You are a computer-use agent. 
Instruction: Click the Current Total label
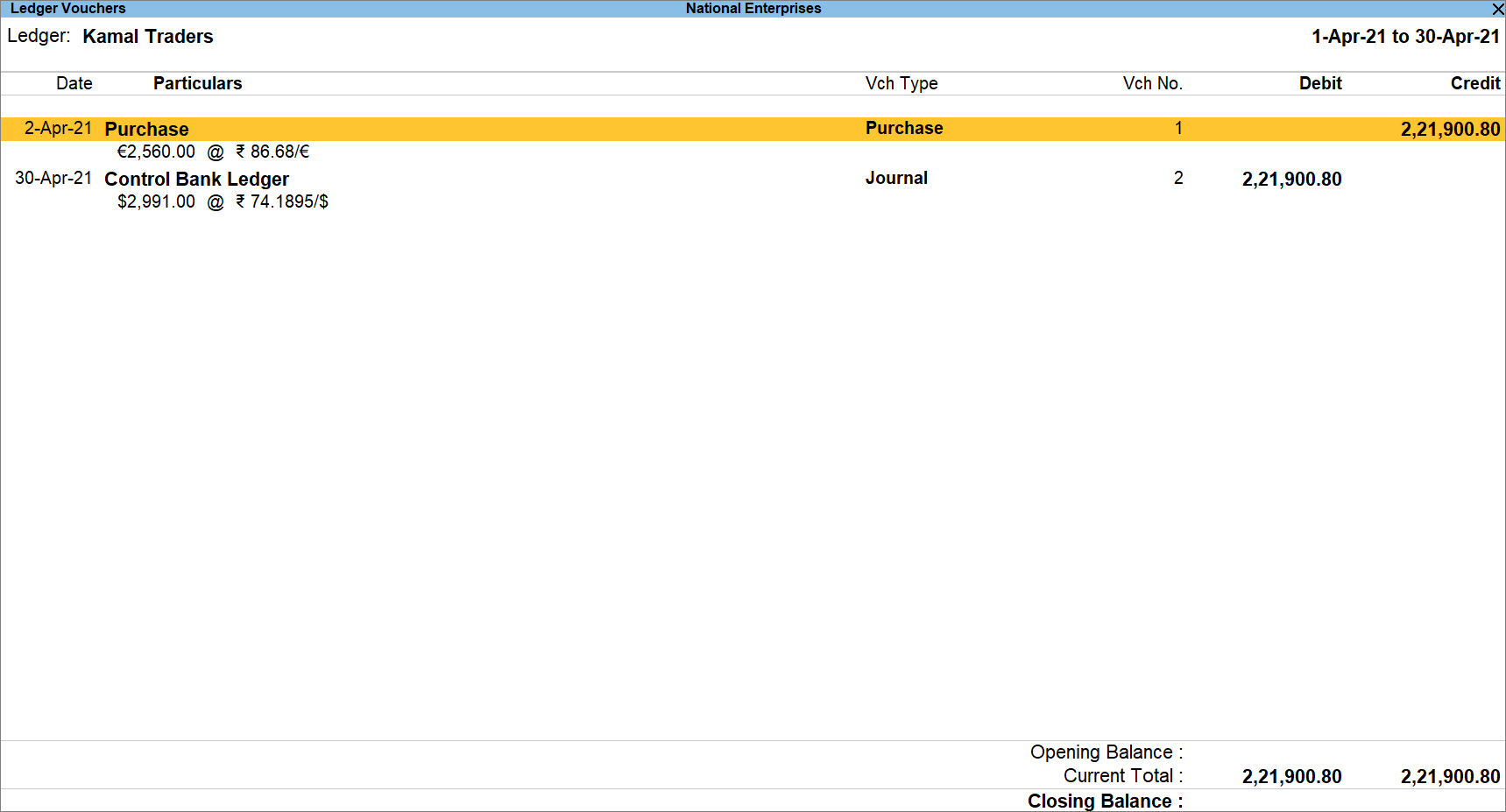click(x=1123, y=776)
